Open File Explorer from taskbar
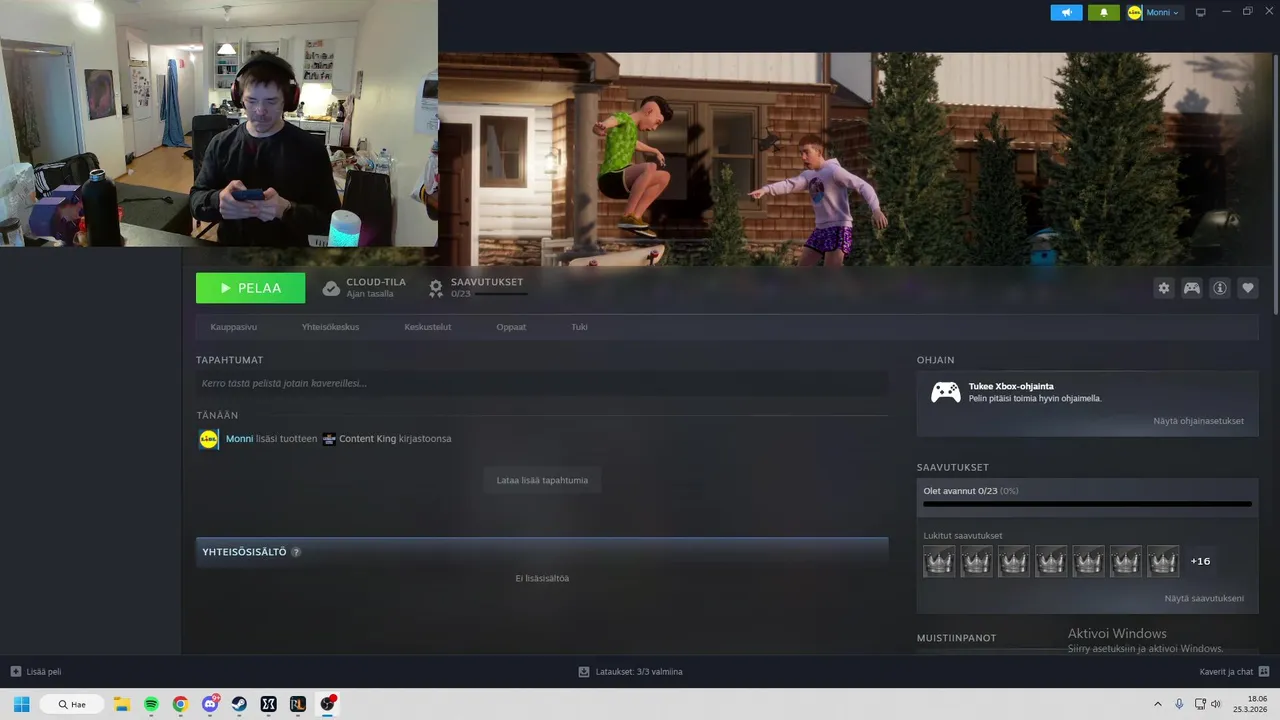Viewport: 1280px width, 720px height. point(122,704)
